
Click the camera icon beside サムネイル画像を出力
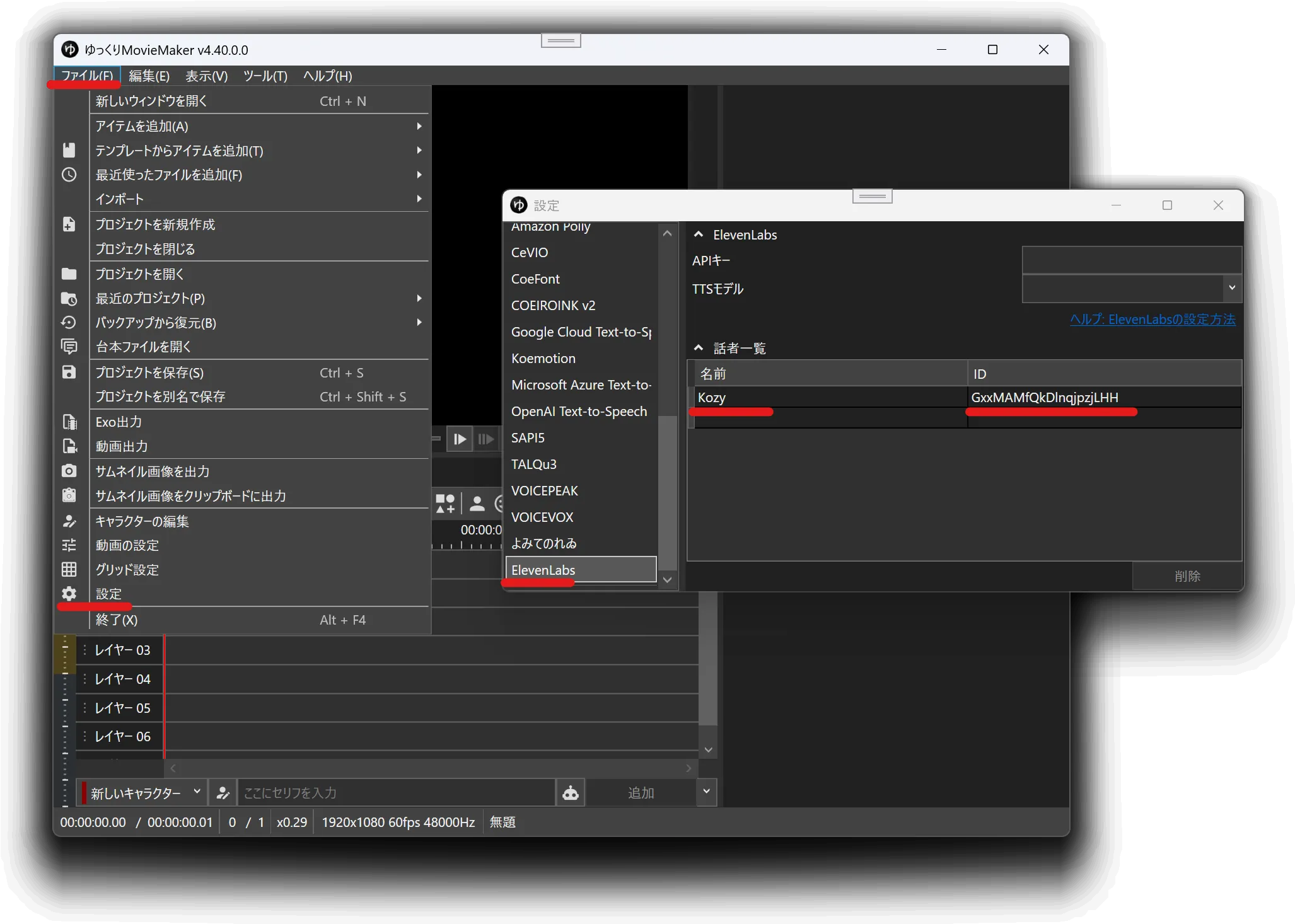[x=69, y=471]
